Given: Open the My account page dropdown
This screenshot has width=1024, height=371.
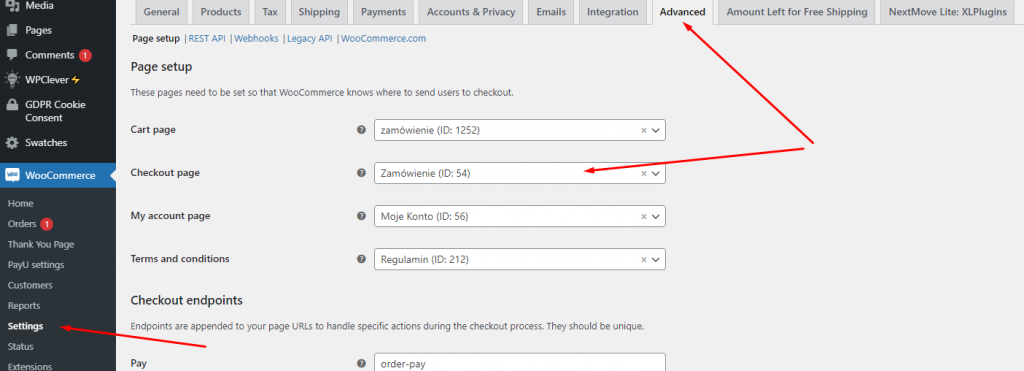Looking at the screenshot, I should tap(520, 216).
